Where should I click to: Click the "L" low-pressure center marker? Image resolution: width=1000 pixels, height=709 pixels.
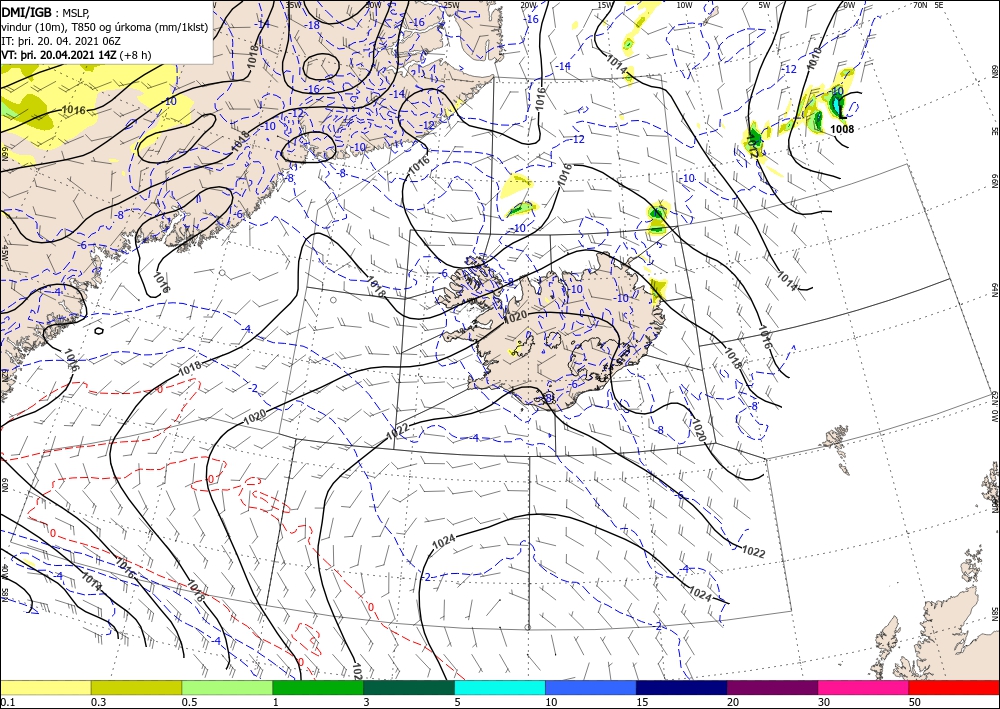click(x=842, y=113)
